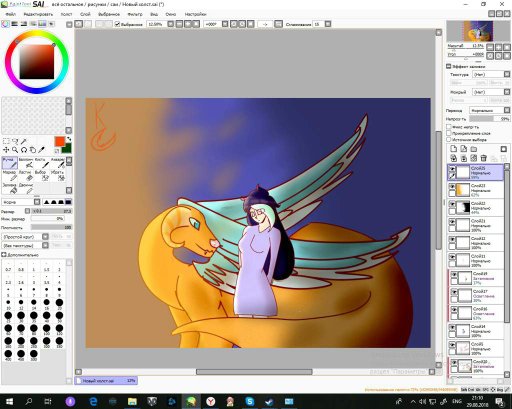Screen dimensions: 512x409
Task: Switch to Новый холст.sai document tab
Action: click(x=106, y=381)
